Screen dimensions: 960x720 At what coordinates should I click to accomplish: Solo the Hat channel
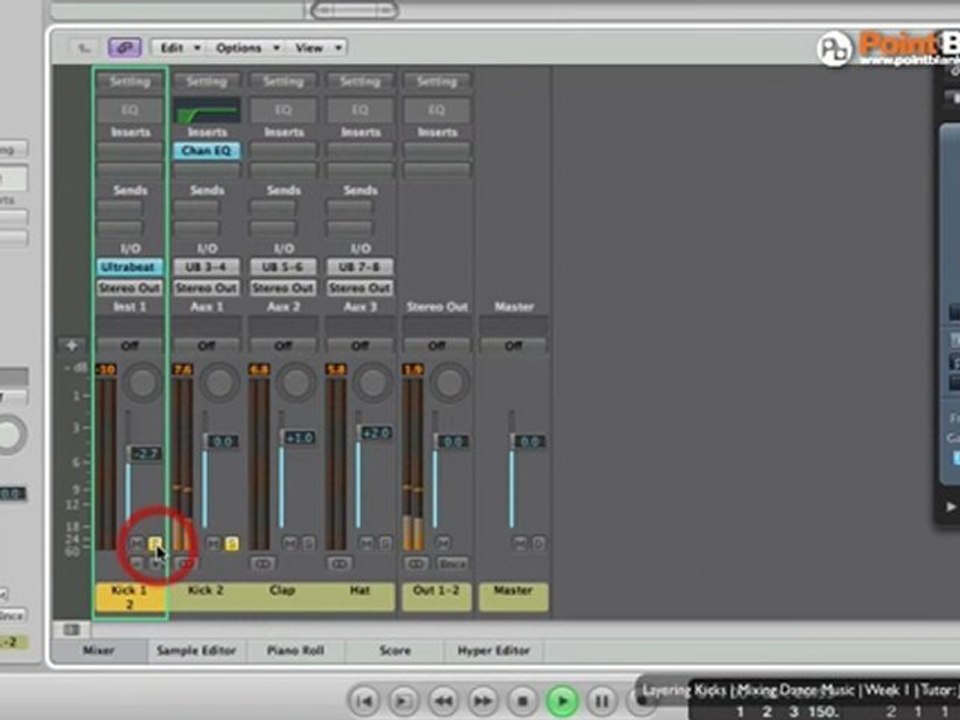pos(385,543)
